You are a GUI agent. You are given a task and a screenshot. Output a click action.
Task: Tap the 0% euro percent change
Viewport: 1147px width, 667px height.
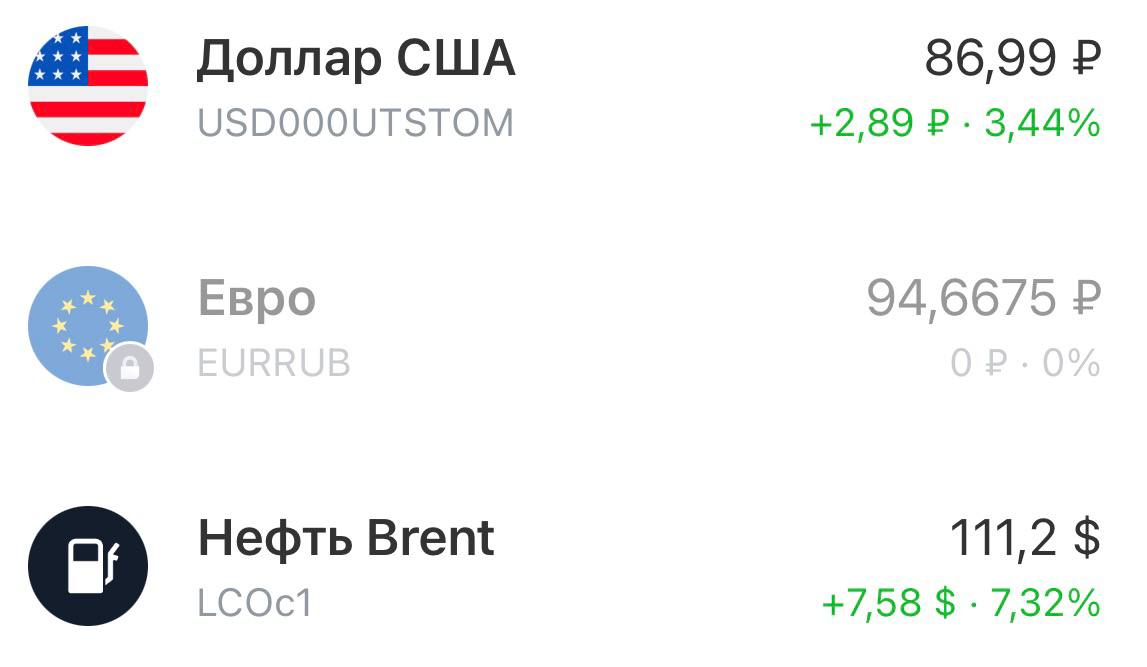click(1070, 363)
